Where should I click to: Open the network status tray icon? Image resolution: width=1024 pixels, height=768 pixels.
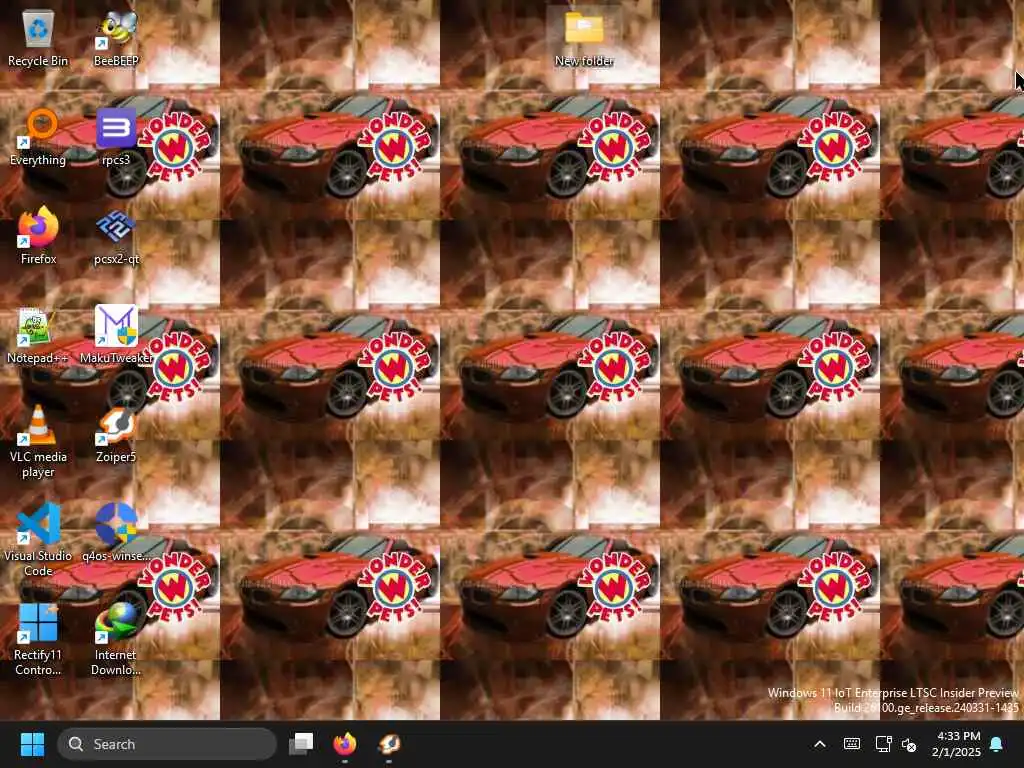point(883,744)
